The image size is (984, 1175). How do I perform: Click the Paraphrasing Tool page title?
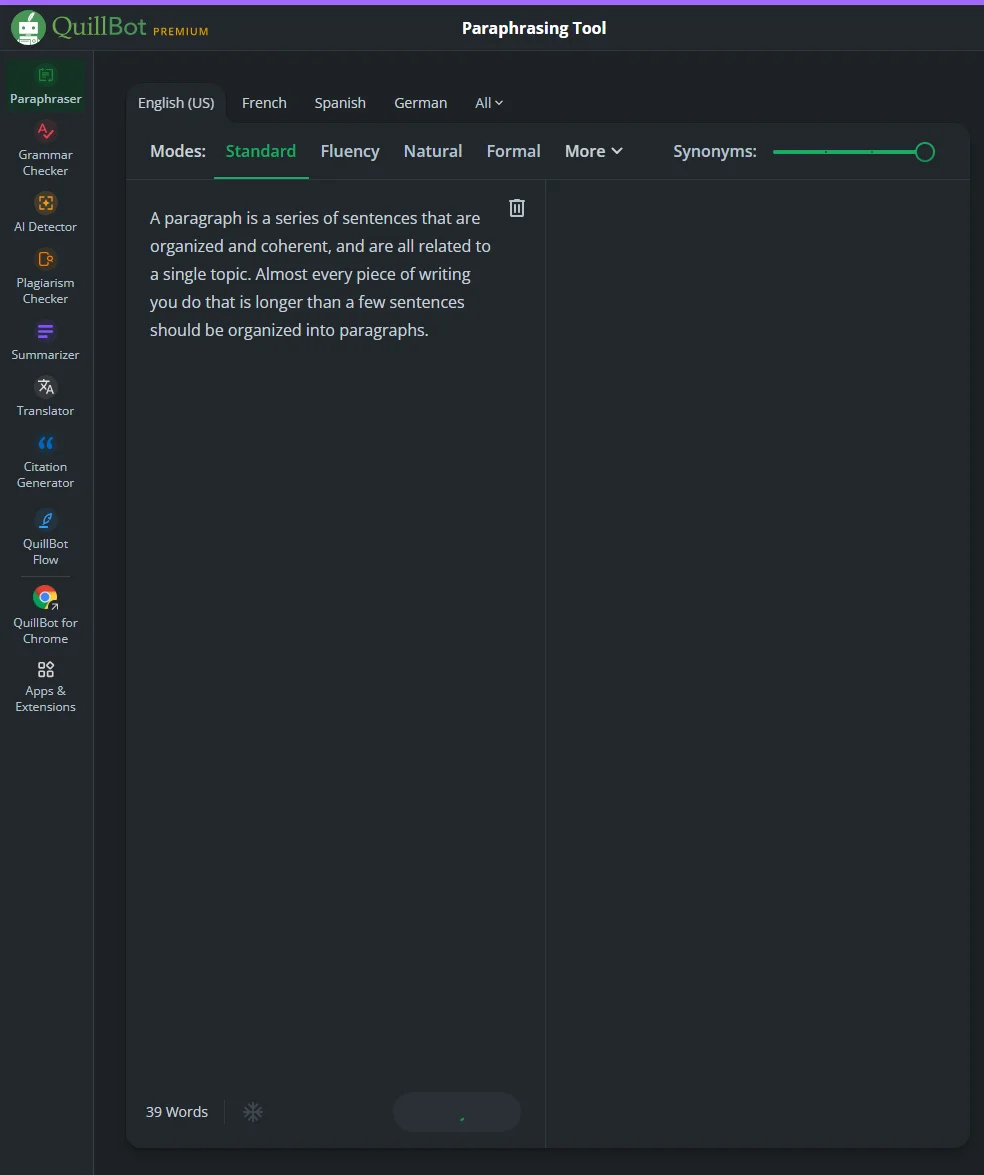(x=534, y=28)
